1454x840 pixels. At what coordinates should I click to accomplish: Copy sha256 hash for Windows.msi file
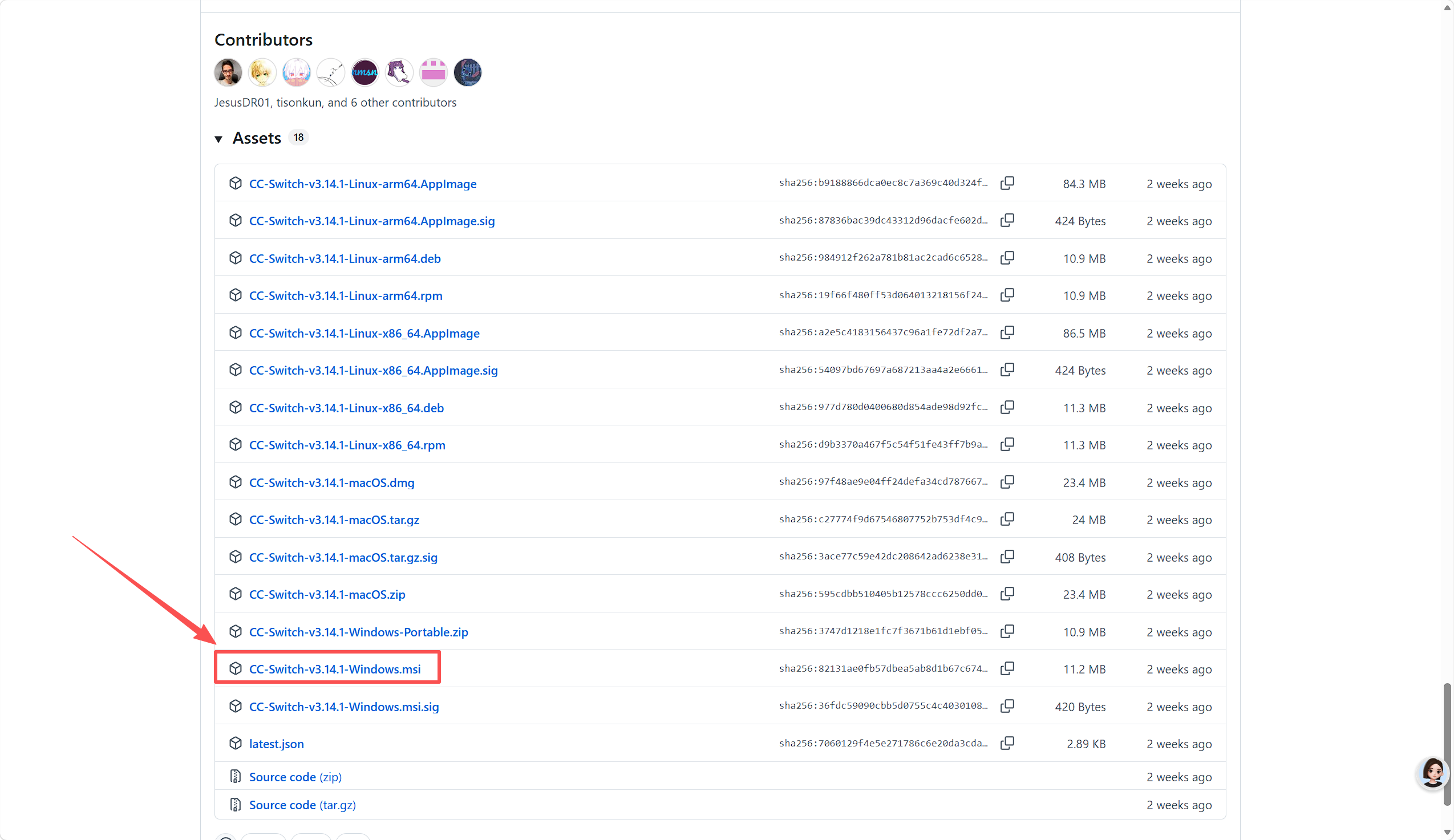coord(1007,669)
